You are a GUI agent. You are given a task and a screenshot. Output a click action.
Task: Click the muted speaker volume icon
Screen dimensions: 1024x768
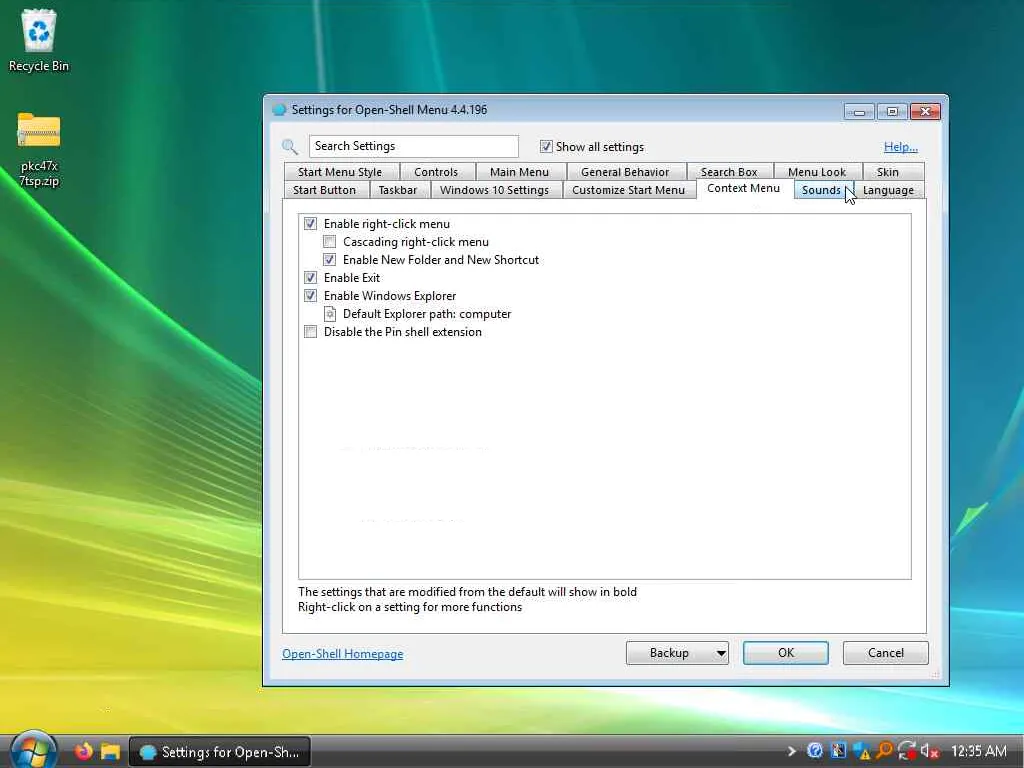click(929, 751)
